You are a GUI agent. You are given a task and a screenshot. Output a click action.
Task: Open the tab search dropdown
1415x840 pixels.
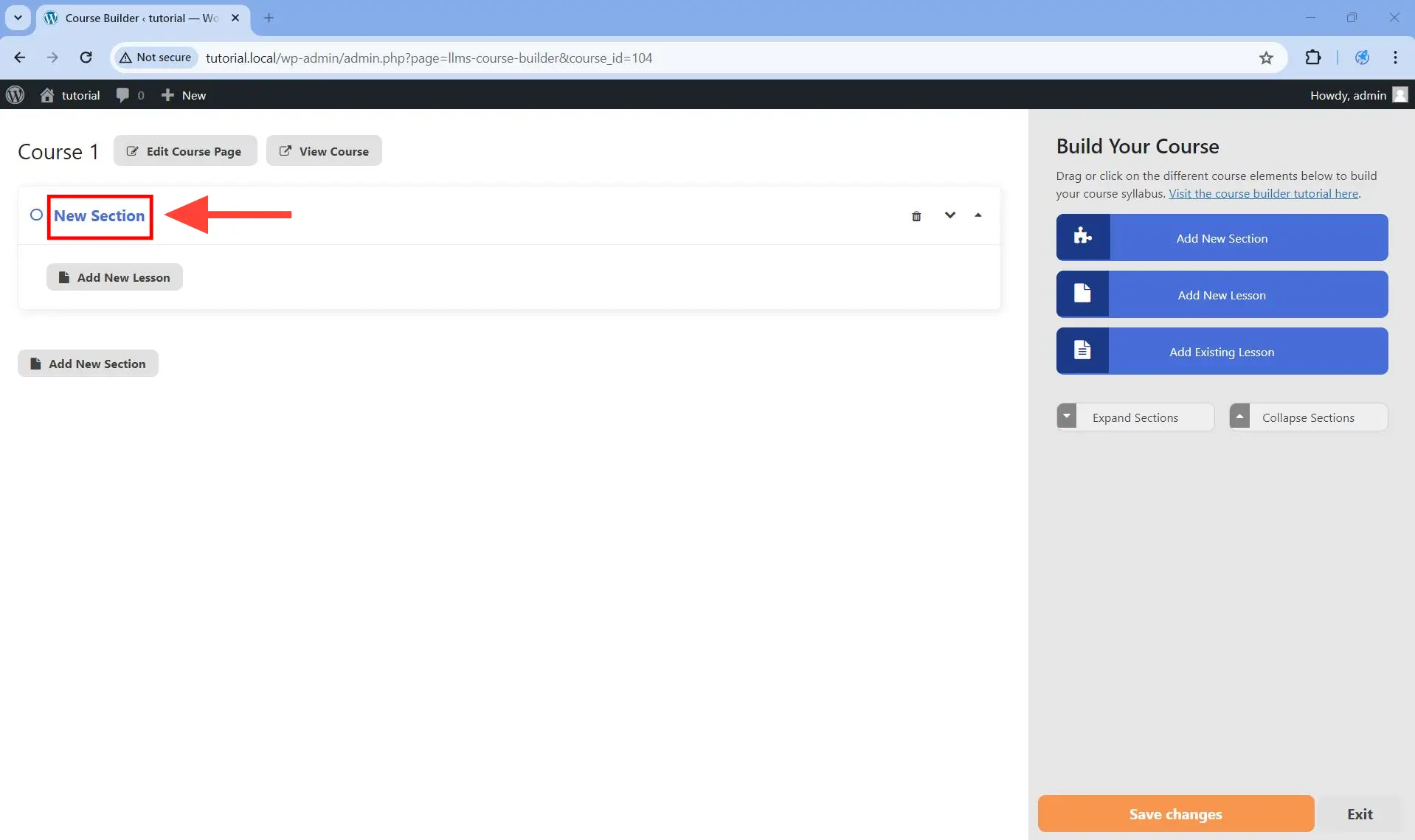coord(18,18)
